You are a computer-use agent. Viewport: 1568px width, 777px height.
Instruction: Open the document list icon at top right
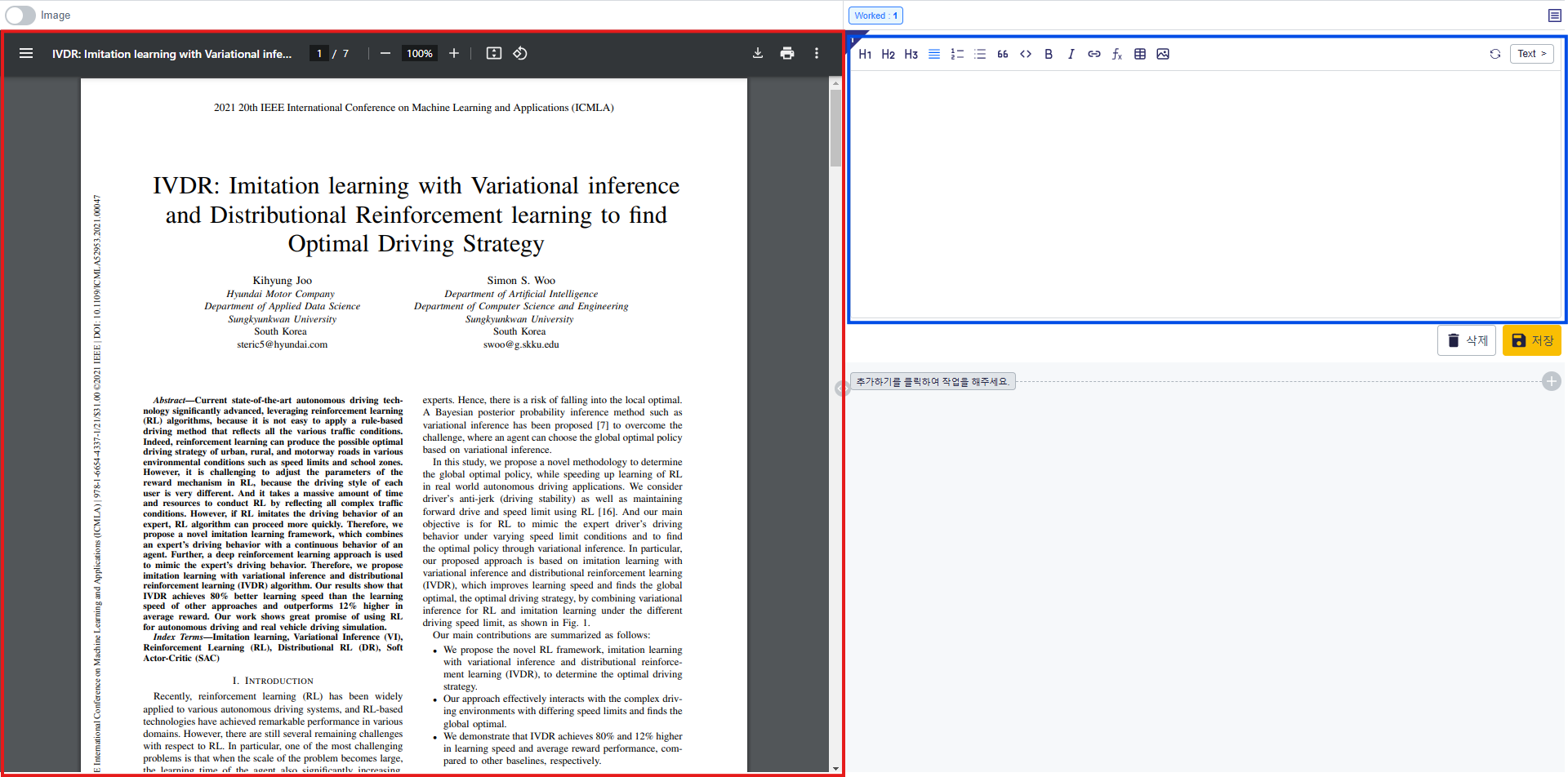point(1555,16)
